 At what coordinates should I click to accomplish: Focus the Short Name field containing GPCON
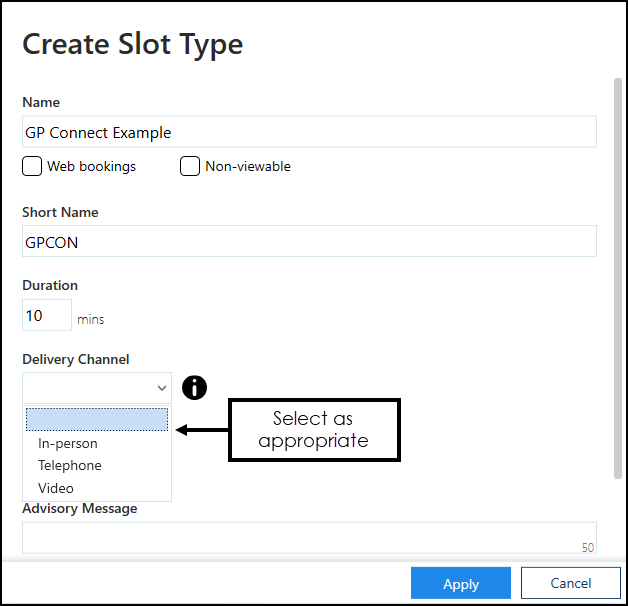point(309,241)
